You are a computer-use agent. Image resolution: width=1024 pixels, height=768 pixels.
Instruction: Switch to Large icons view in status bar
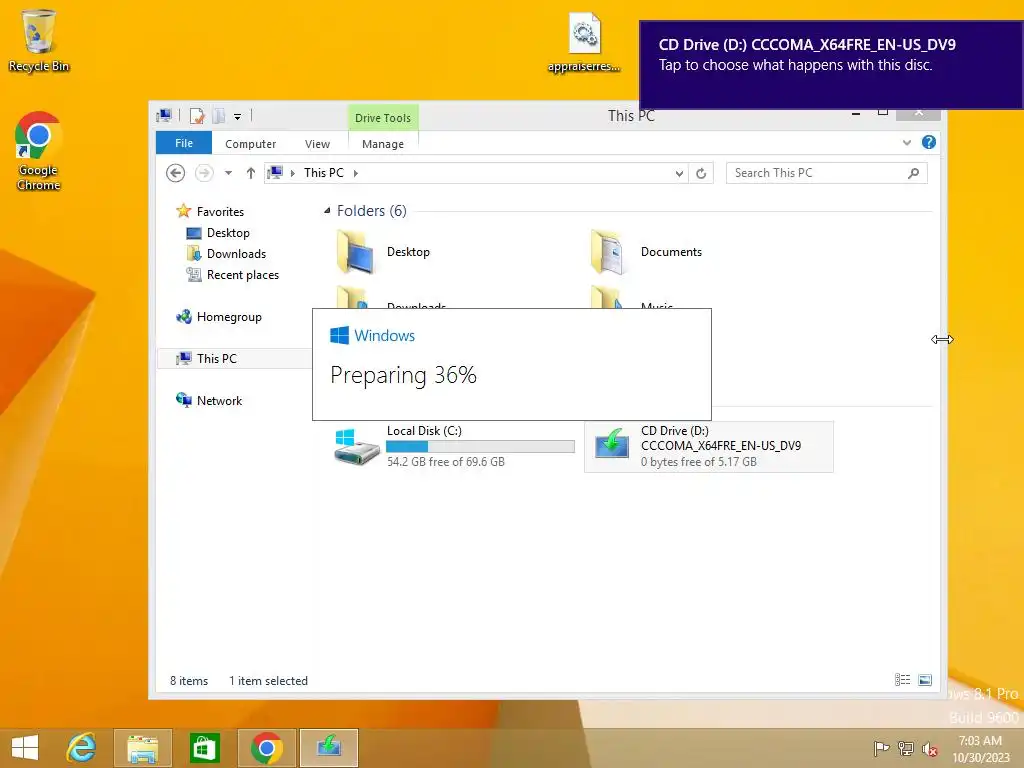click(x=925, y=680)
